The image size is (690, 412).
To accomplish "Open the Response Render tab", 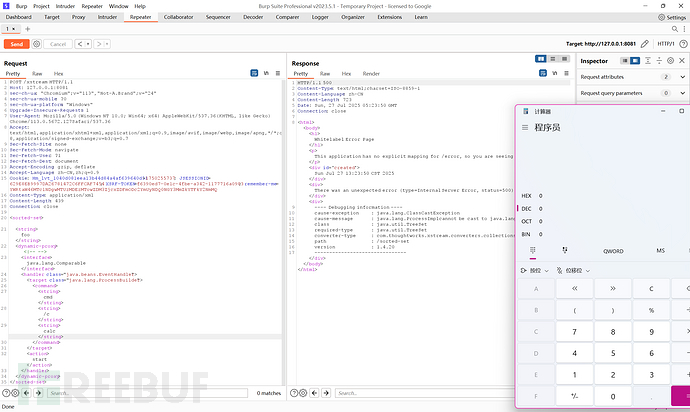I will [371, 73].
